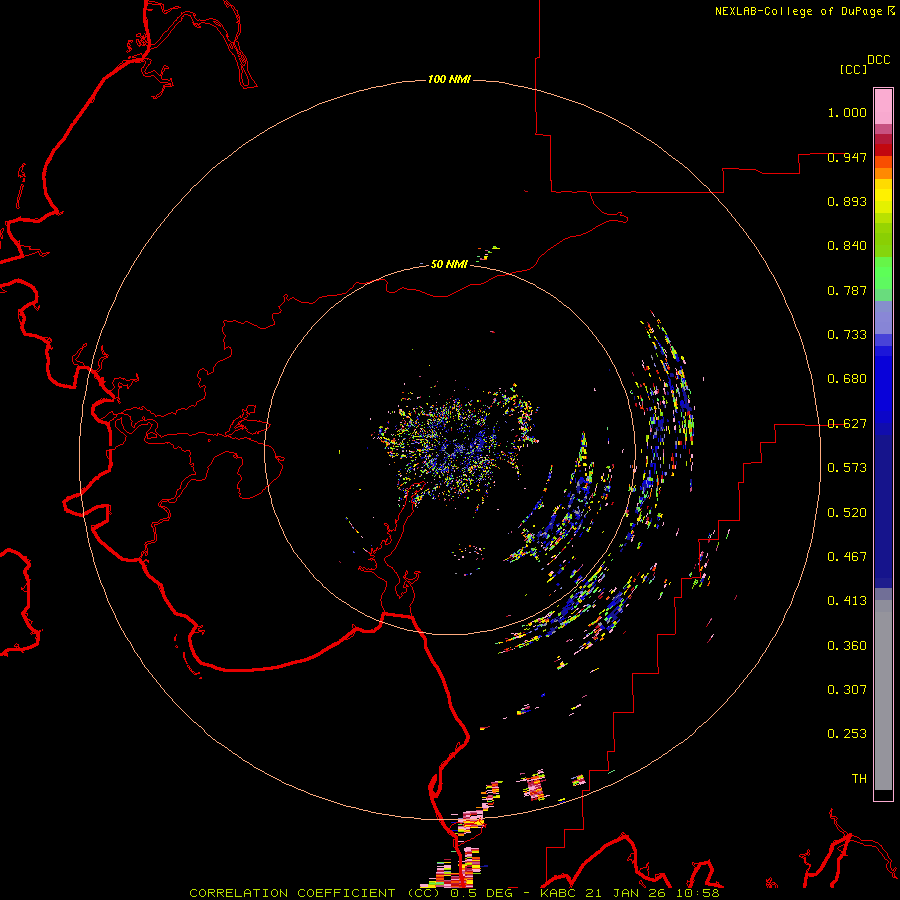Click the 0.253 legend value

tap(847, 734)
